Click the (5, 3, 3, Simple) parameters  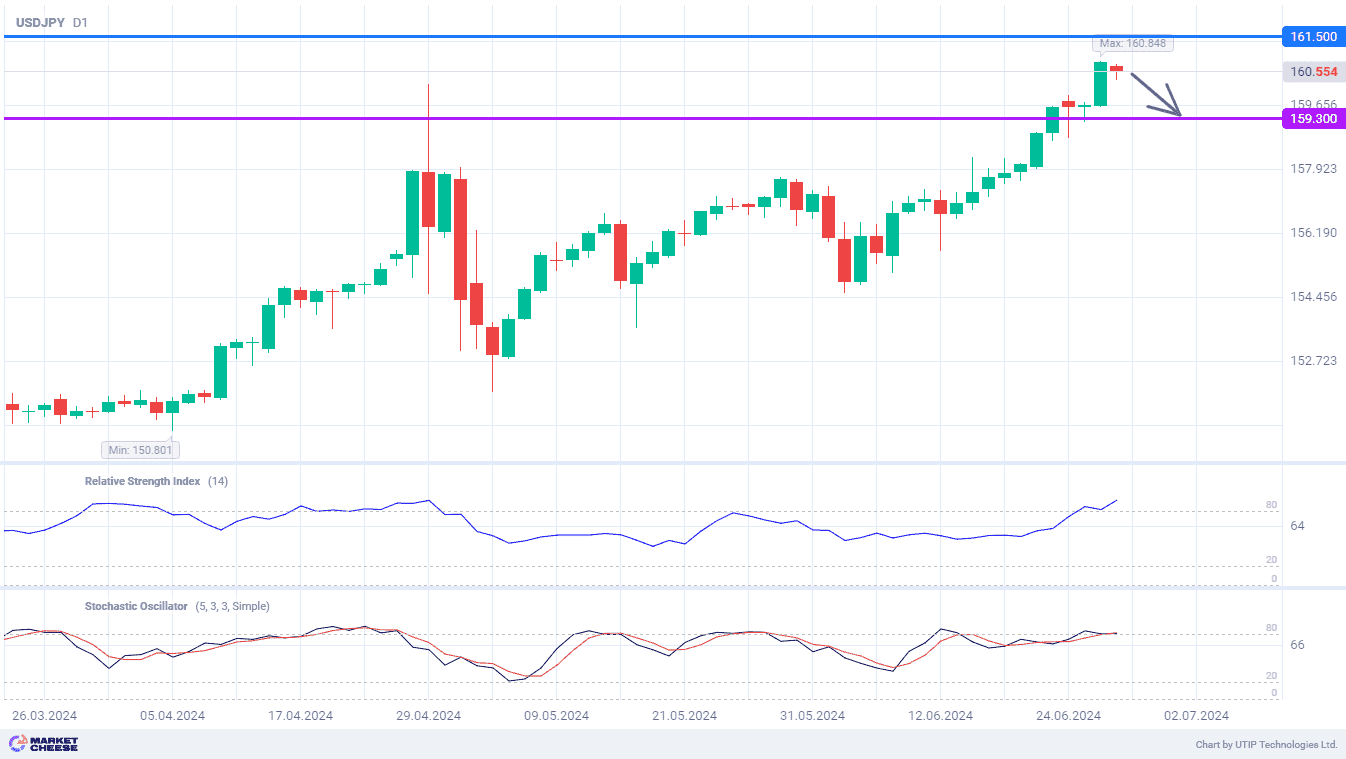232,606
